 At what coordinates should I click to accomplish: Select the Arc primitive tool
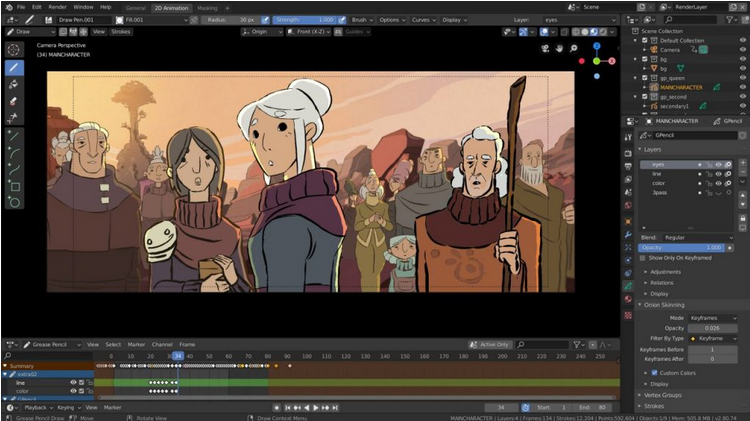(14, 153)
